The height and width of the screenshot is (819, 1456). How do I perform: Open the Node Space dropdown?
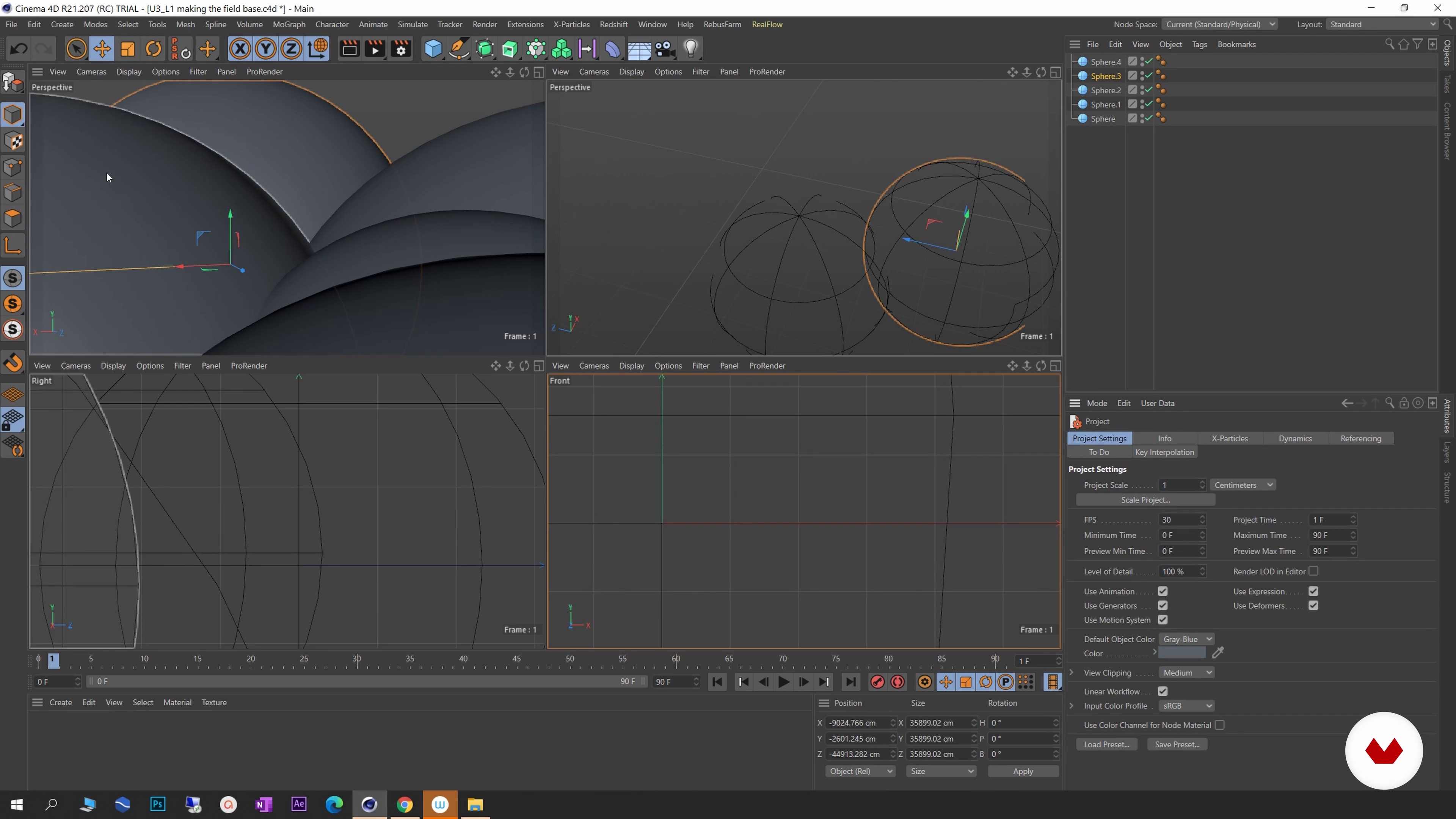click(1220, 24)
